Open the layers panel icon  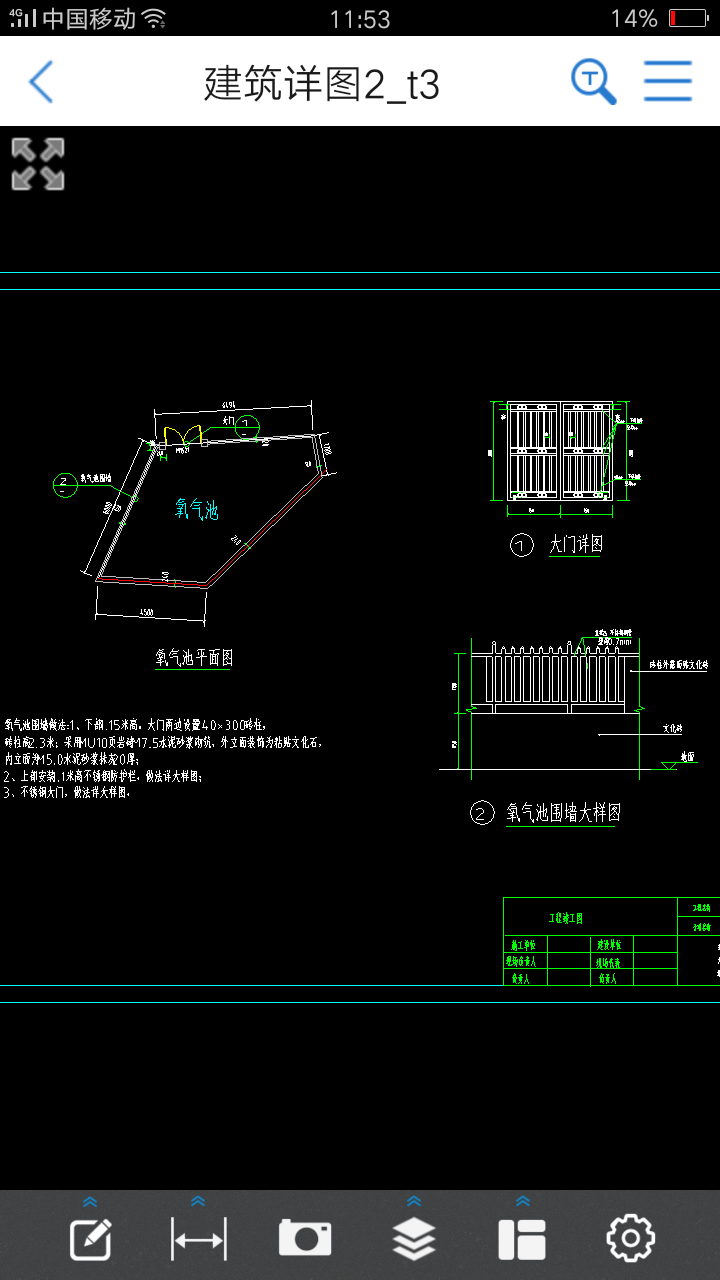tap(414, 1240)
